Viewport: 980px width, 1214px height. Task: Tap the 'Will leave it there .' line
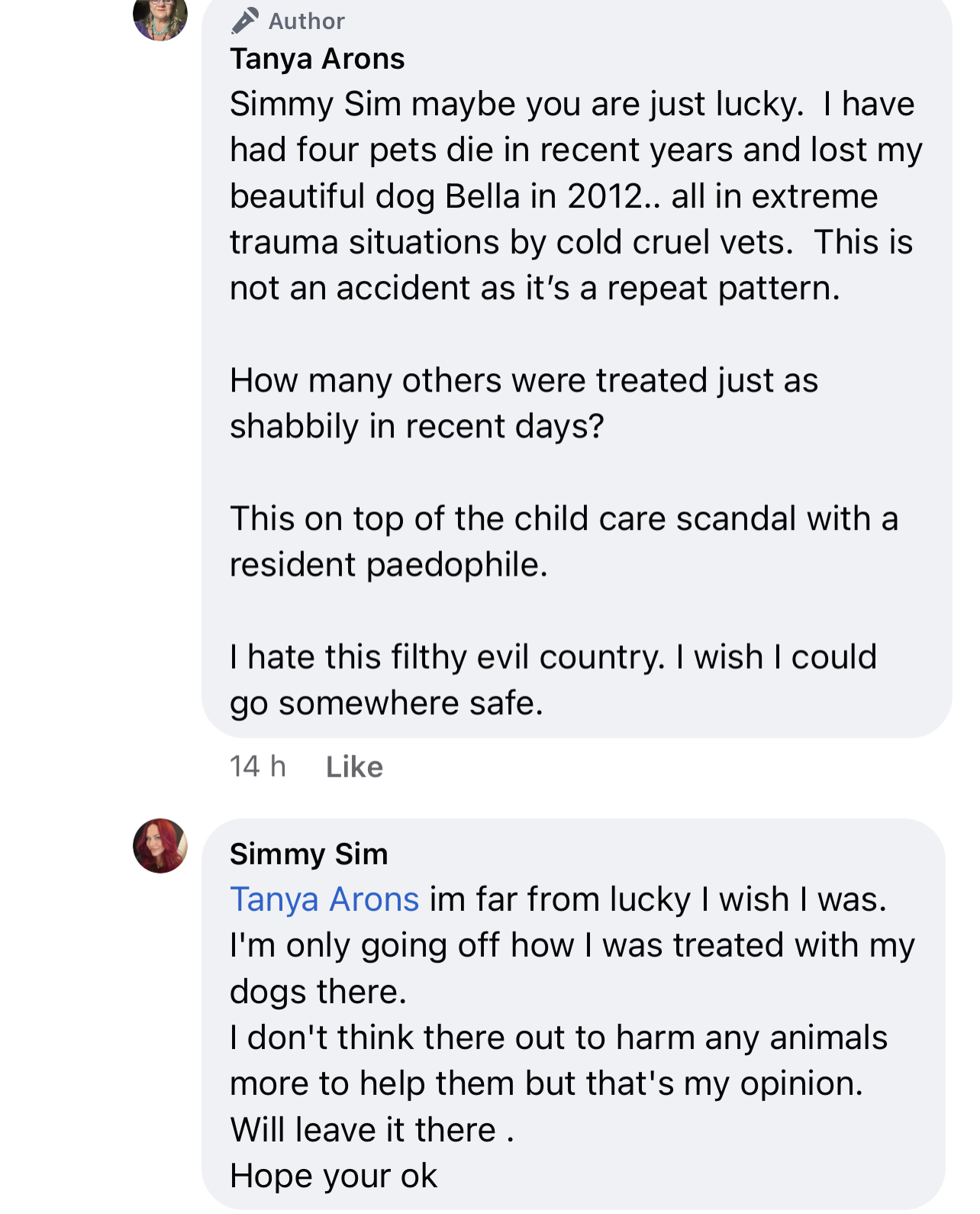tap(372, 1129)
